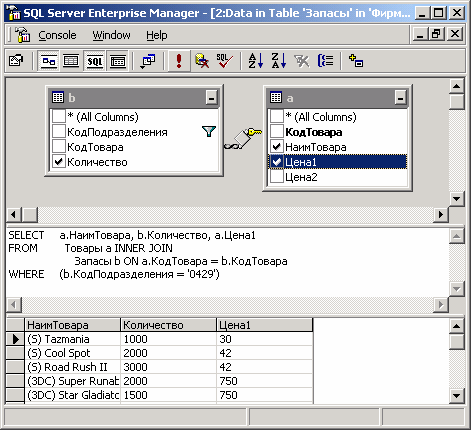Screen dimensions: 471x430
Task: Click the Console menu icon
Action: (22, 35)
